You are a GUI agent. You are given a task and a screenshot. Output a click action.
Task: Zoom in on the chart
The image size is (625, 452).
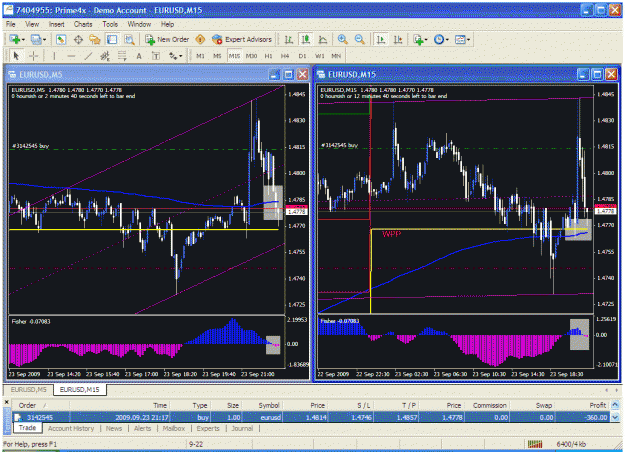click(x=342, y=39)
